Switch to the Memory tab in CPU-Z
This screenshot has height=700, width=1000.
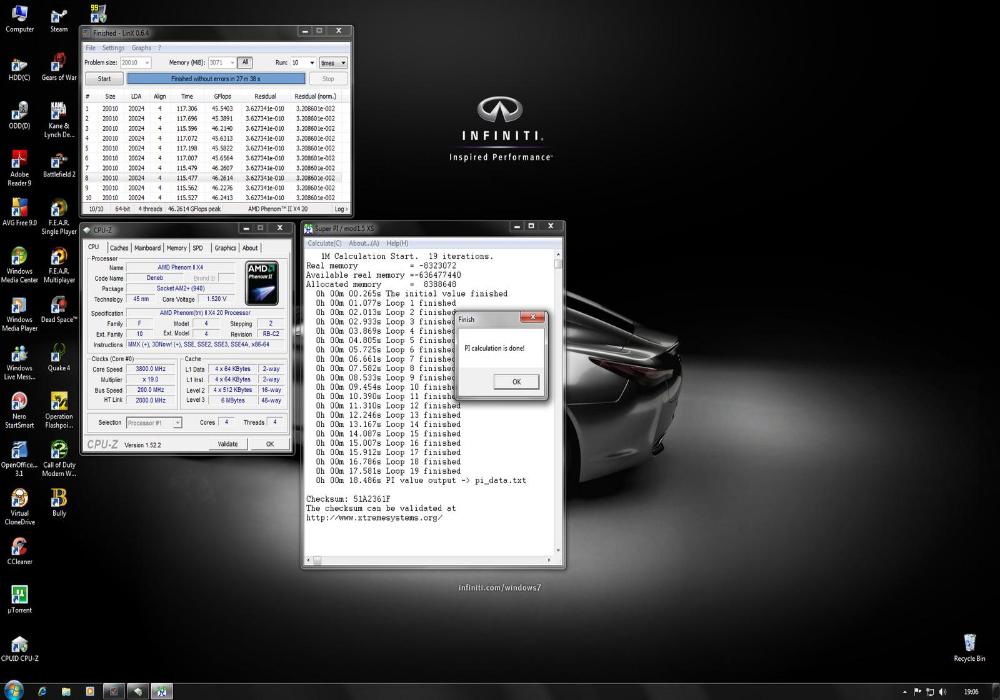177,248
